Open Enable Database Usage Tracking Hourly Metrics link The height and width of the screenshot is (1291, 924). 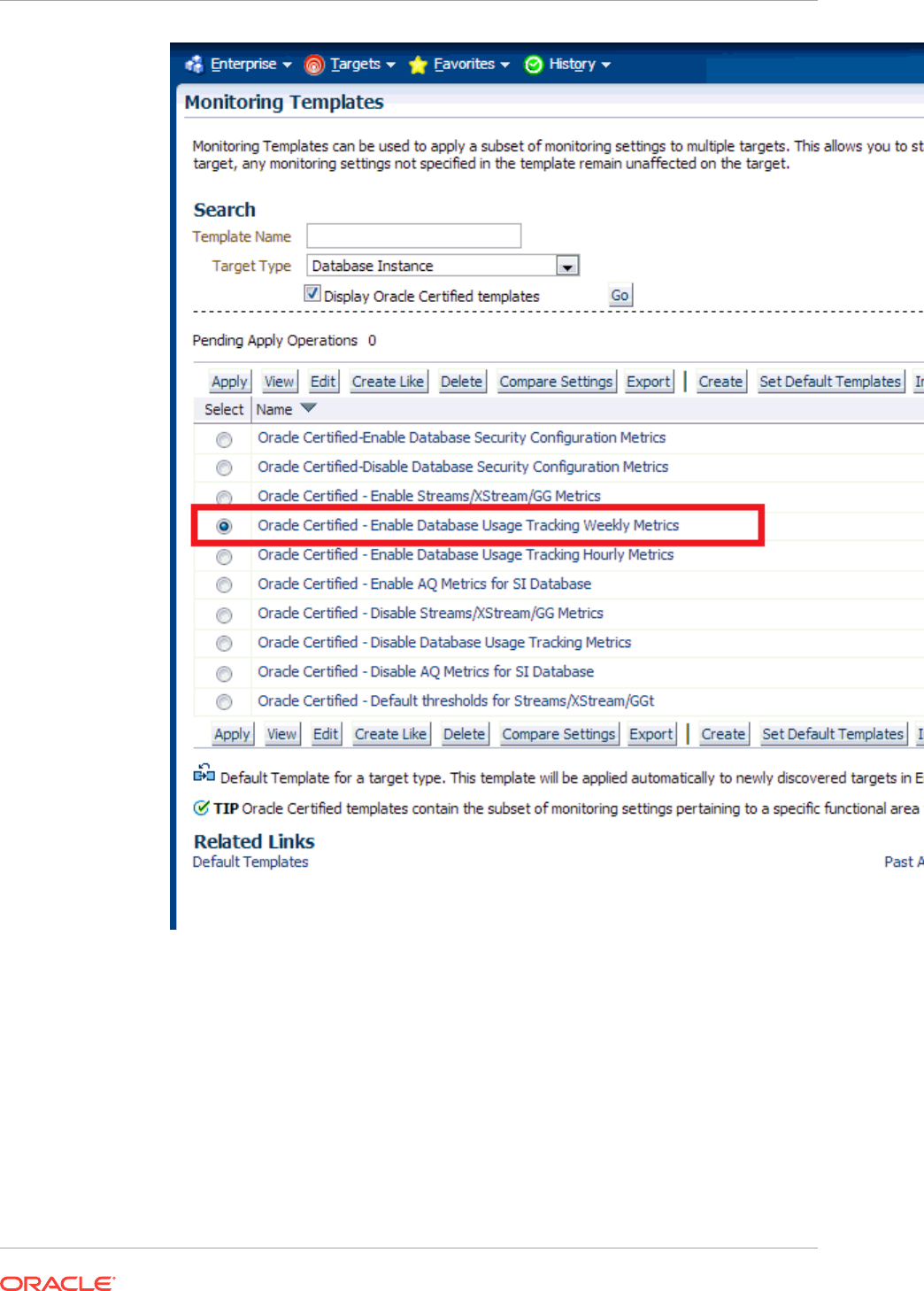[466, 554]
